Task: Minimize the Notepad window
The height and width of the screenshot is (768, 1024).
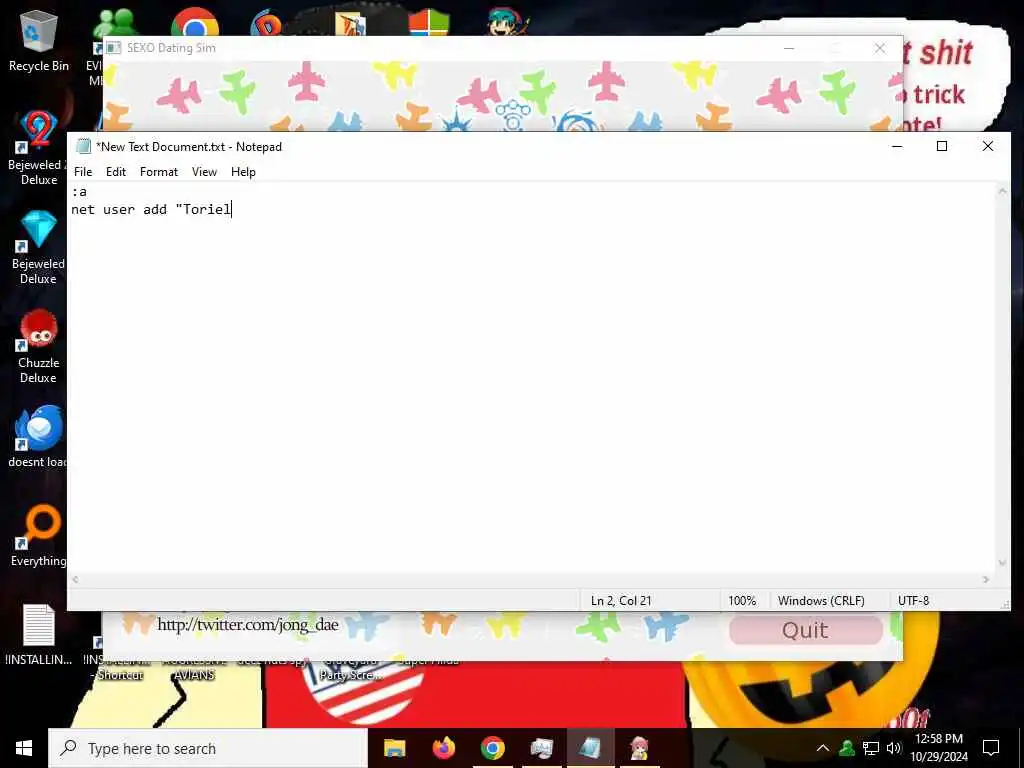Action: [897, 146]
